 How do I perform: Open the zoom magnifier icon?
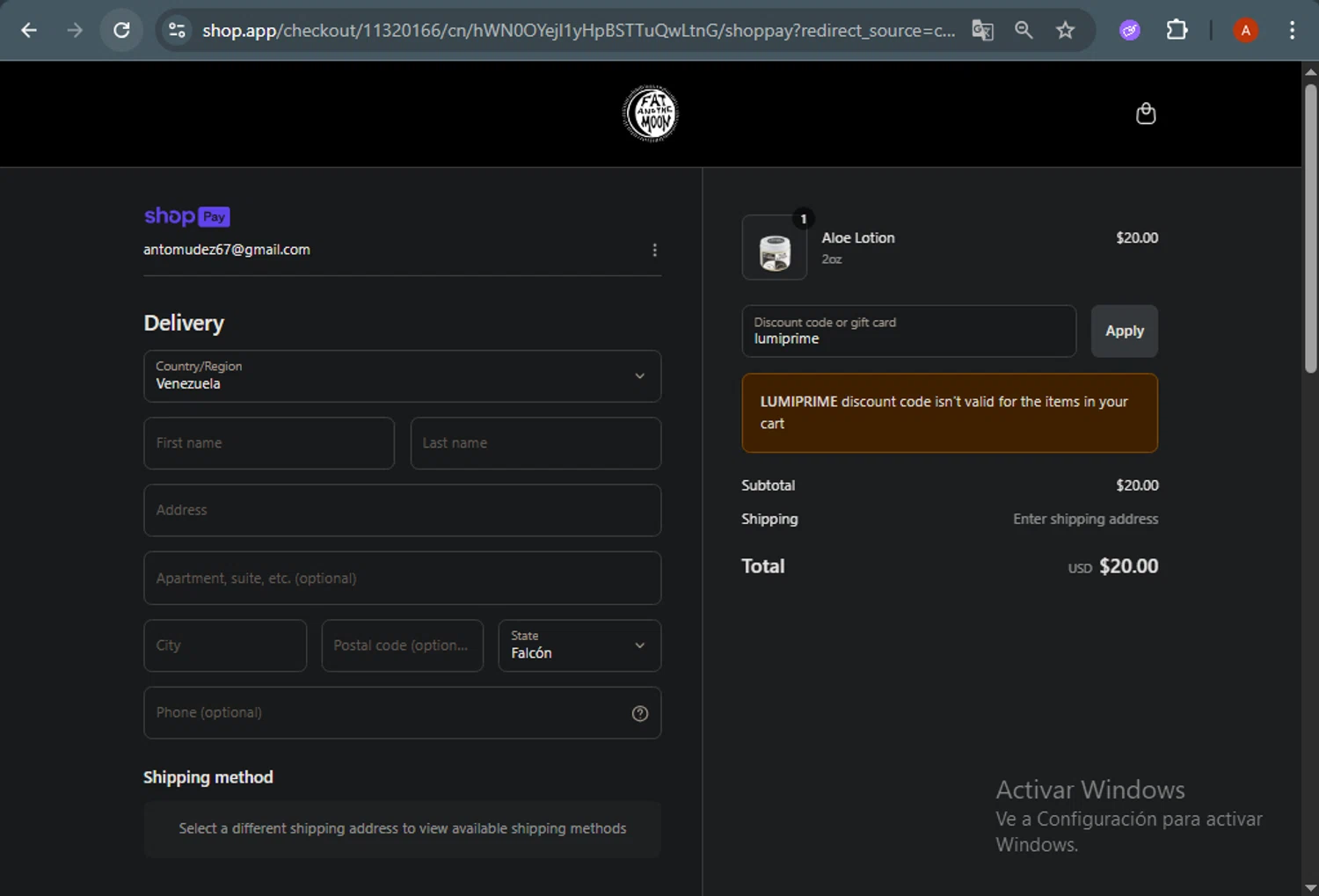[1024, 31]
